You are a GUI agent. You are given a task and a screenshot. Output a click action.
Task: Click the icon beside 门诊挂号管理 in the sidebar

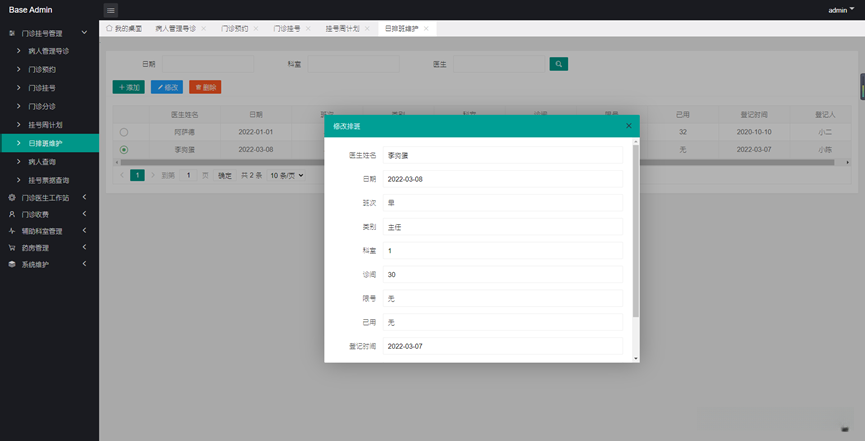[x=12, y=34]
